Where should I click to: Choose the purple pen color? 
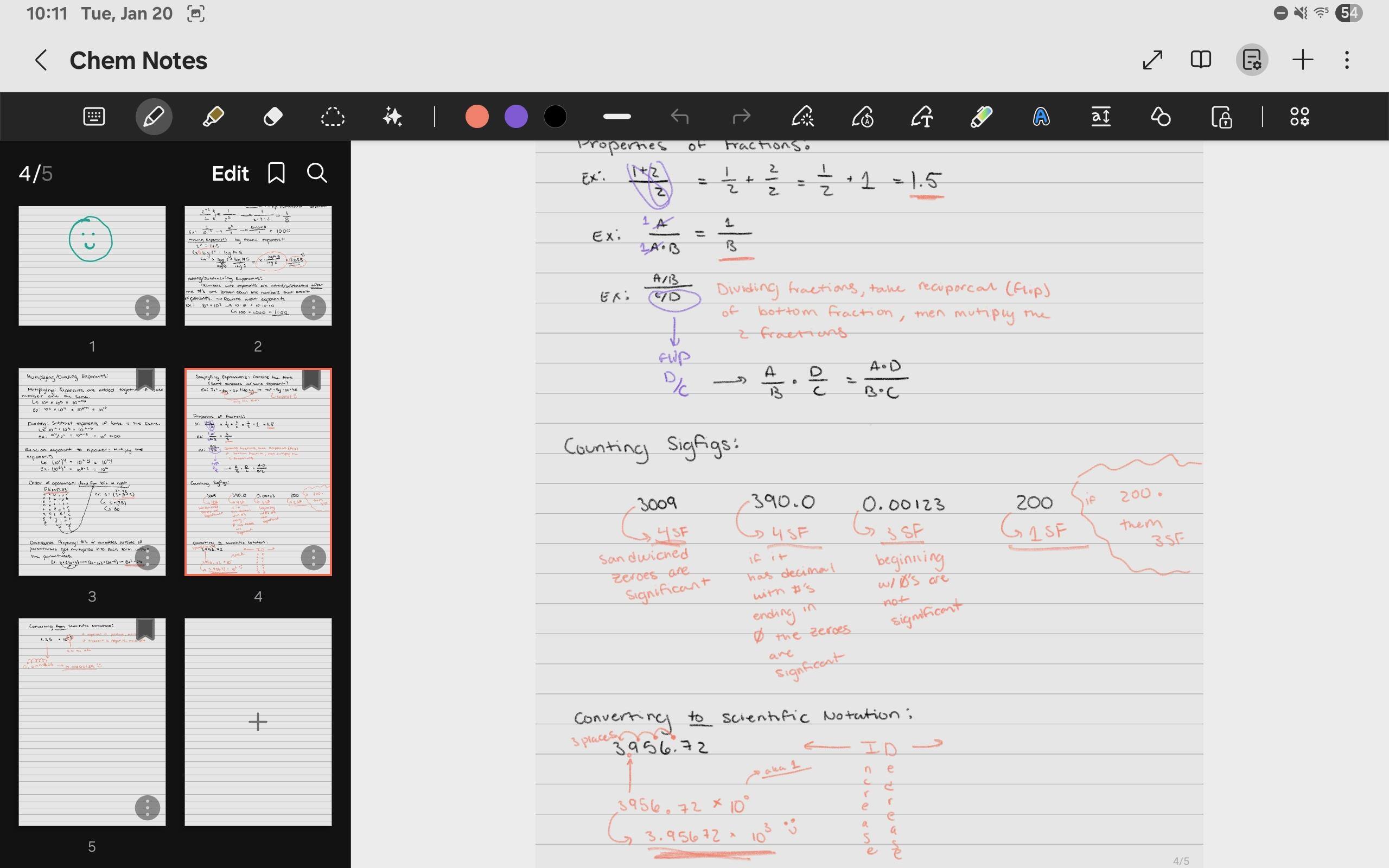pos(515,117)
